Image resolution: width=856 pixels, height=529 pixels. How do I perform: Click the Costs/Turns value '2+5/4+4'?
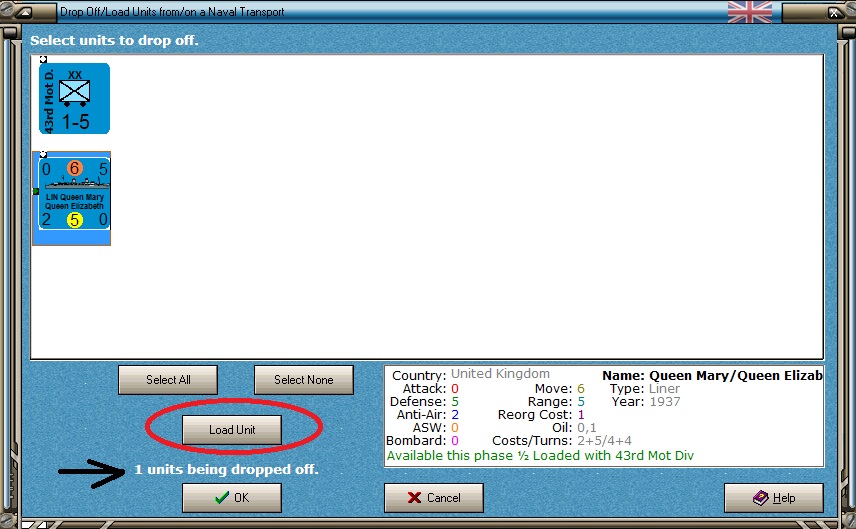604,441
